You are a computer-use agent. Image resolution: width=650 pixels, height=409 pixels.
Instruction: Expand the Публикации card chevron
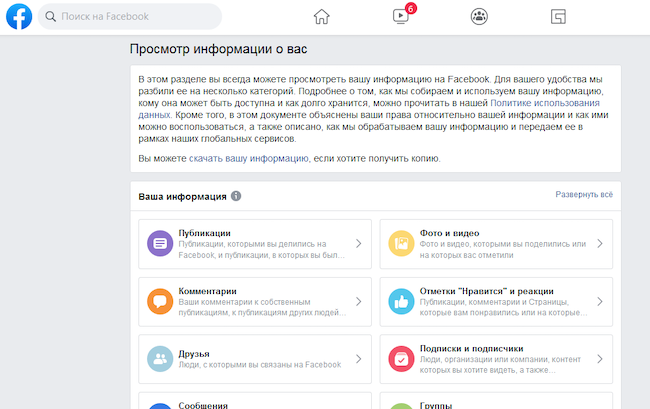pyautogui.click(x=359, y=244)
